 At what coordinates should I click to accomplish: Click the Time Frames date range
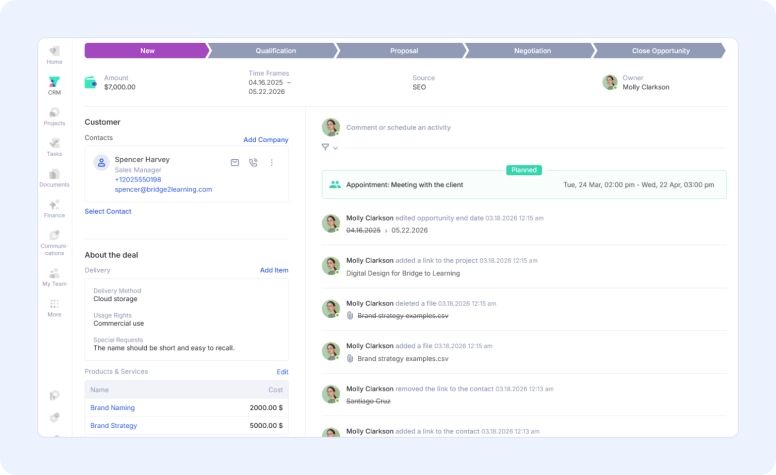270,87
